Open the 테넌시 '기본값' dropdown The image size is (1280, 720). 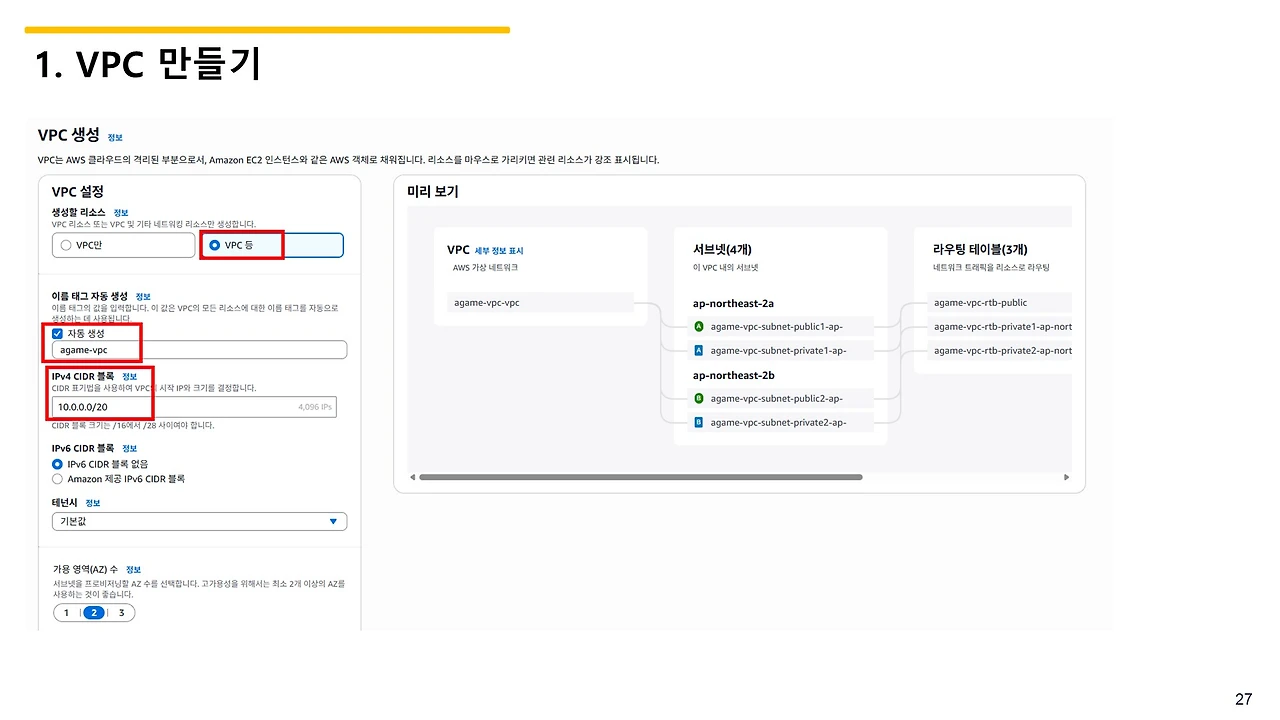(200, 522)
